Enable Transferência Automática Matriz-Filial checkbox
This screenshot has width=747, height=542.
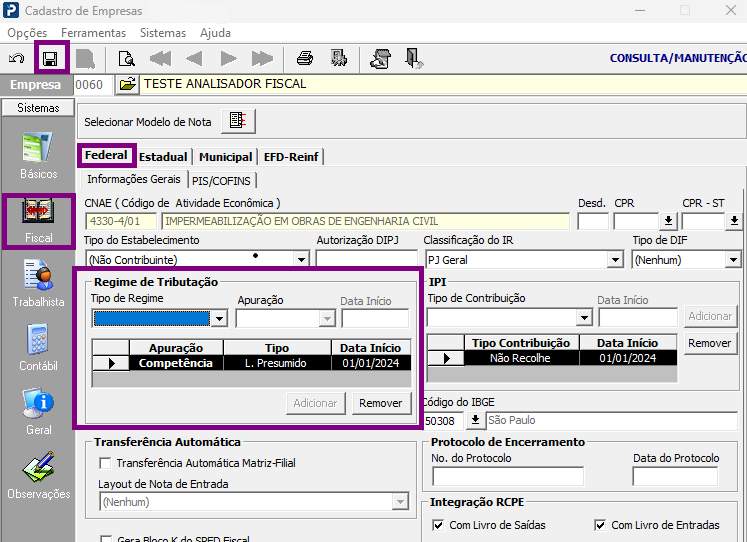pos(105,463)
